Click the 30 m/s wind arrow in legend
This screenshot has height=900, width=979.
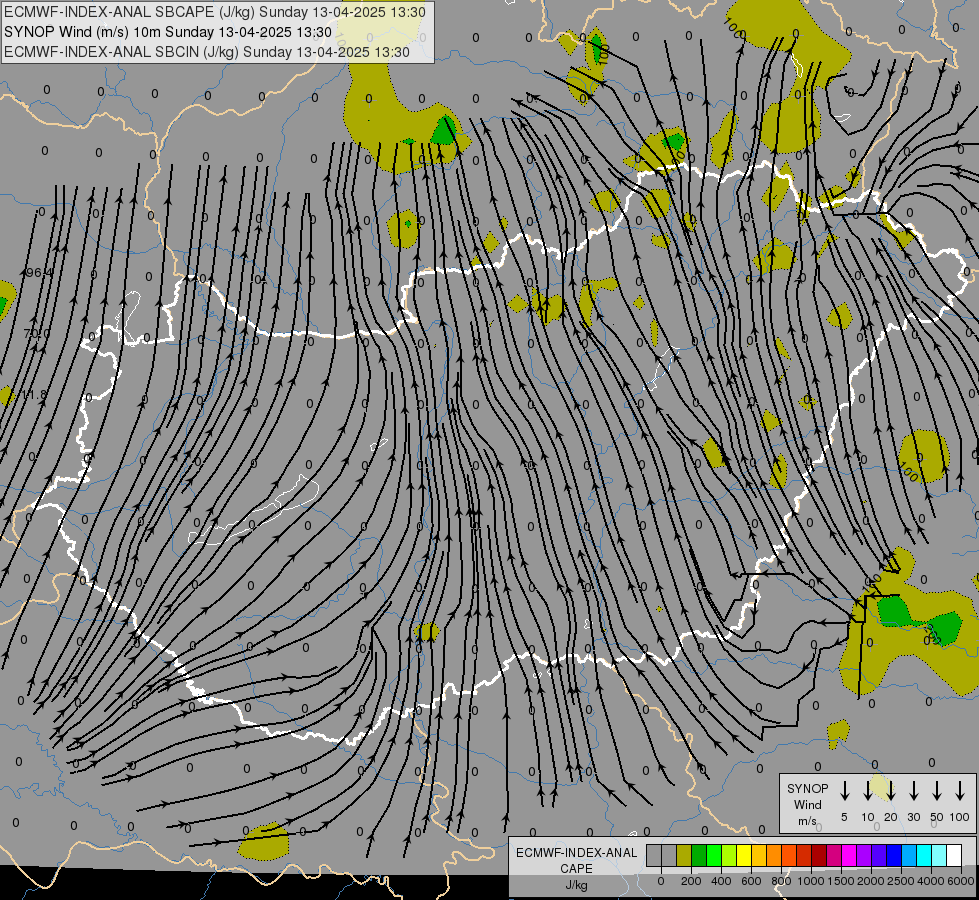[913, 791]
